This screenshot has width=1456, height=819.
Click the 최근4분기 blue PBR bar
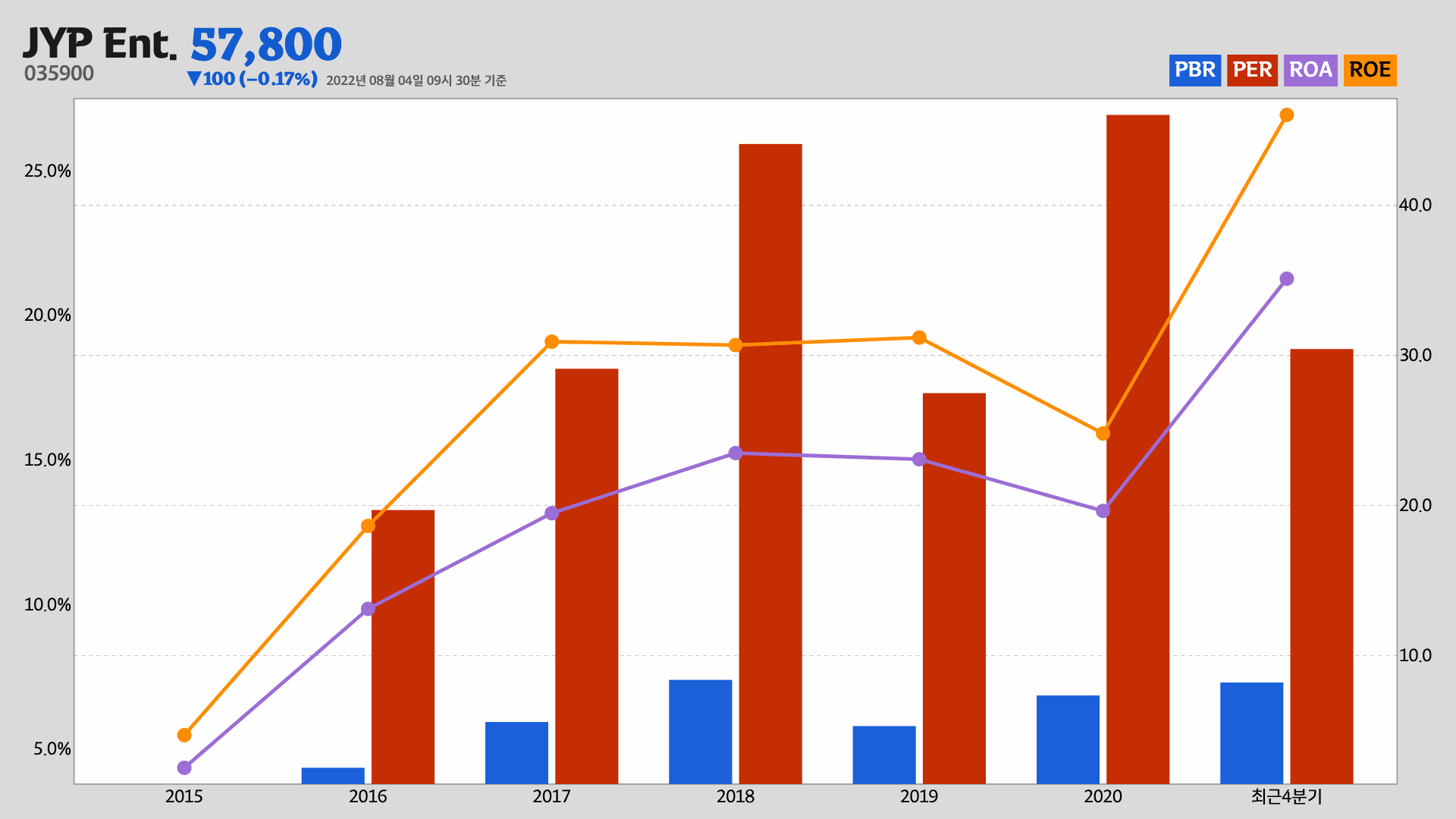point(1252,733)
